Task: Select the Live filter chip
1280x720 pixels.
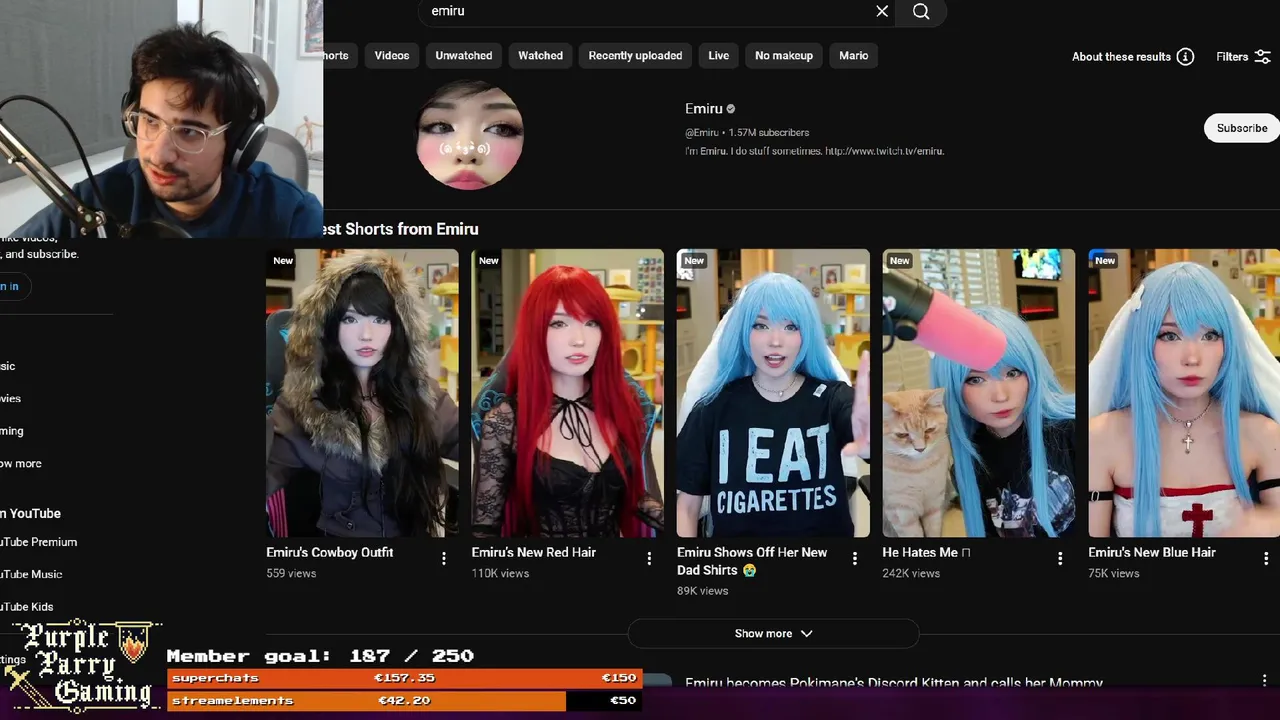Action: point(719,56)
